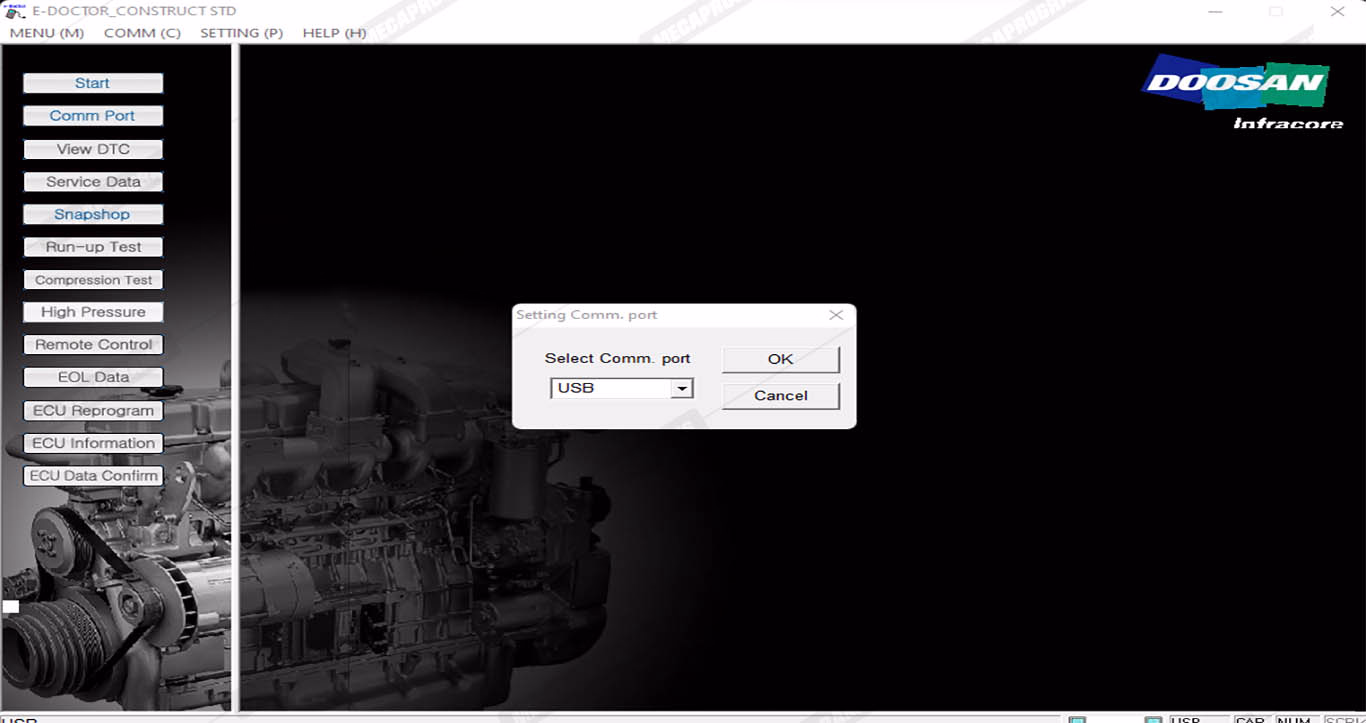Screen dimensions: 1366x723
Task: Open the COMM (C) menu
Action: 142,33
